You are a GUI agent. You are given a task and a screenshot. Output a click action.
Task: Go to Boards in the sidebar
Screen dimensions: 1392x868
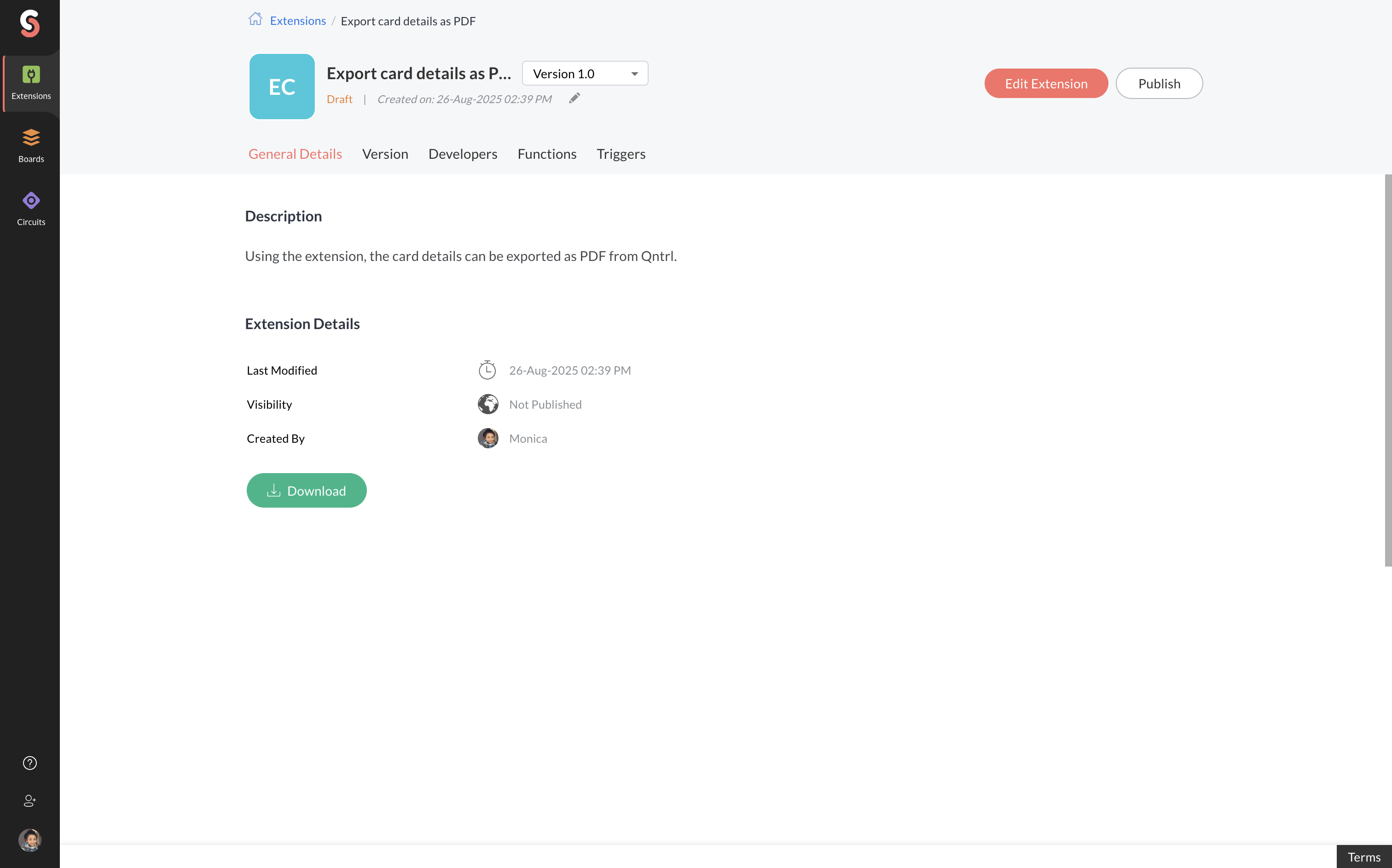tap(31, 146)
